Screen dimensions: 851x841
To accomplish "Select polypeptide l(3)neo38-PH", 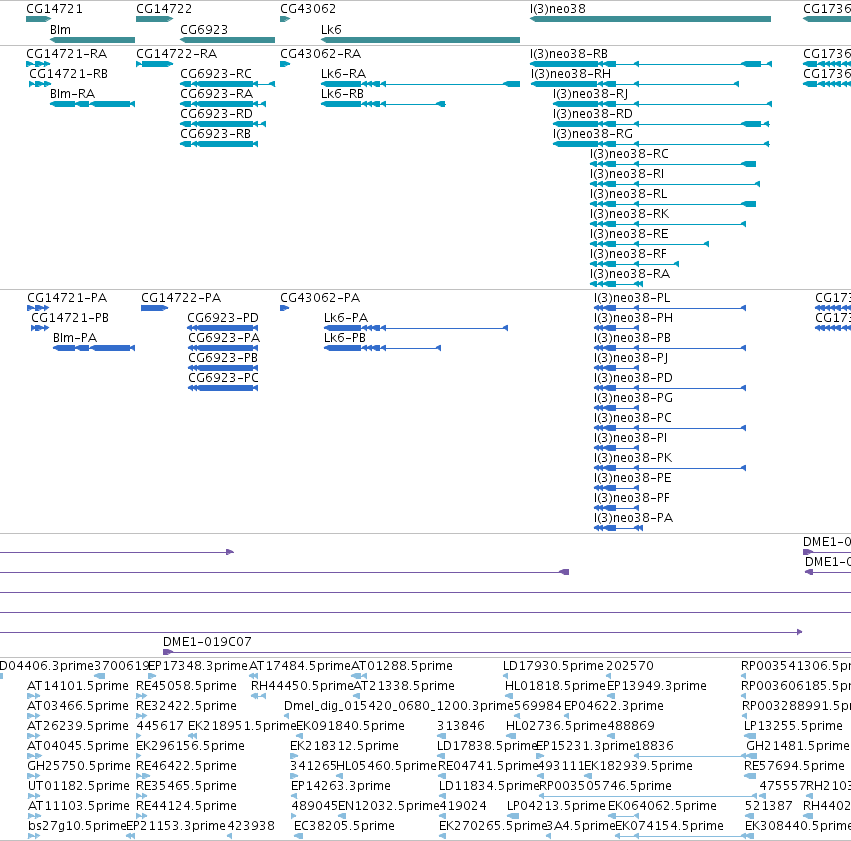I will tap(634, 318).
